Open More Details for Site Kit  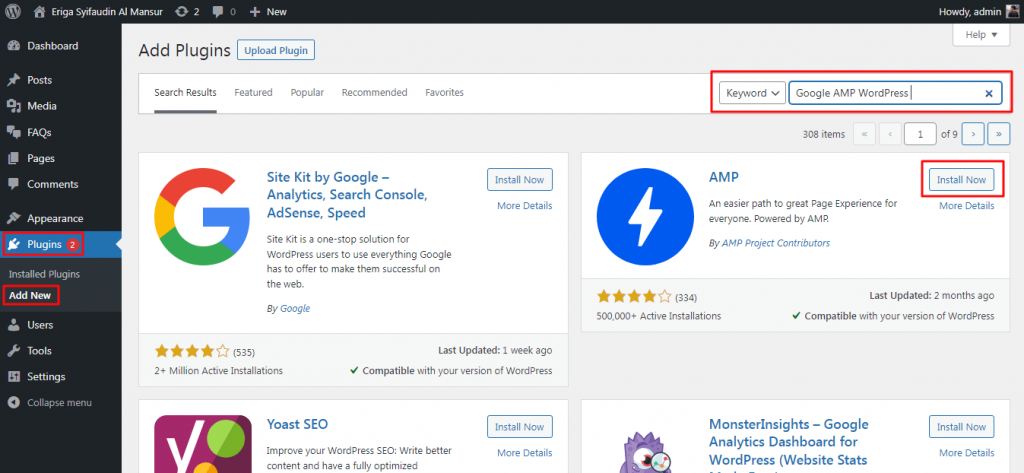pos(524,206)
